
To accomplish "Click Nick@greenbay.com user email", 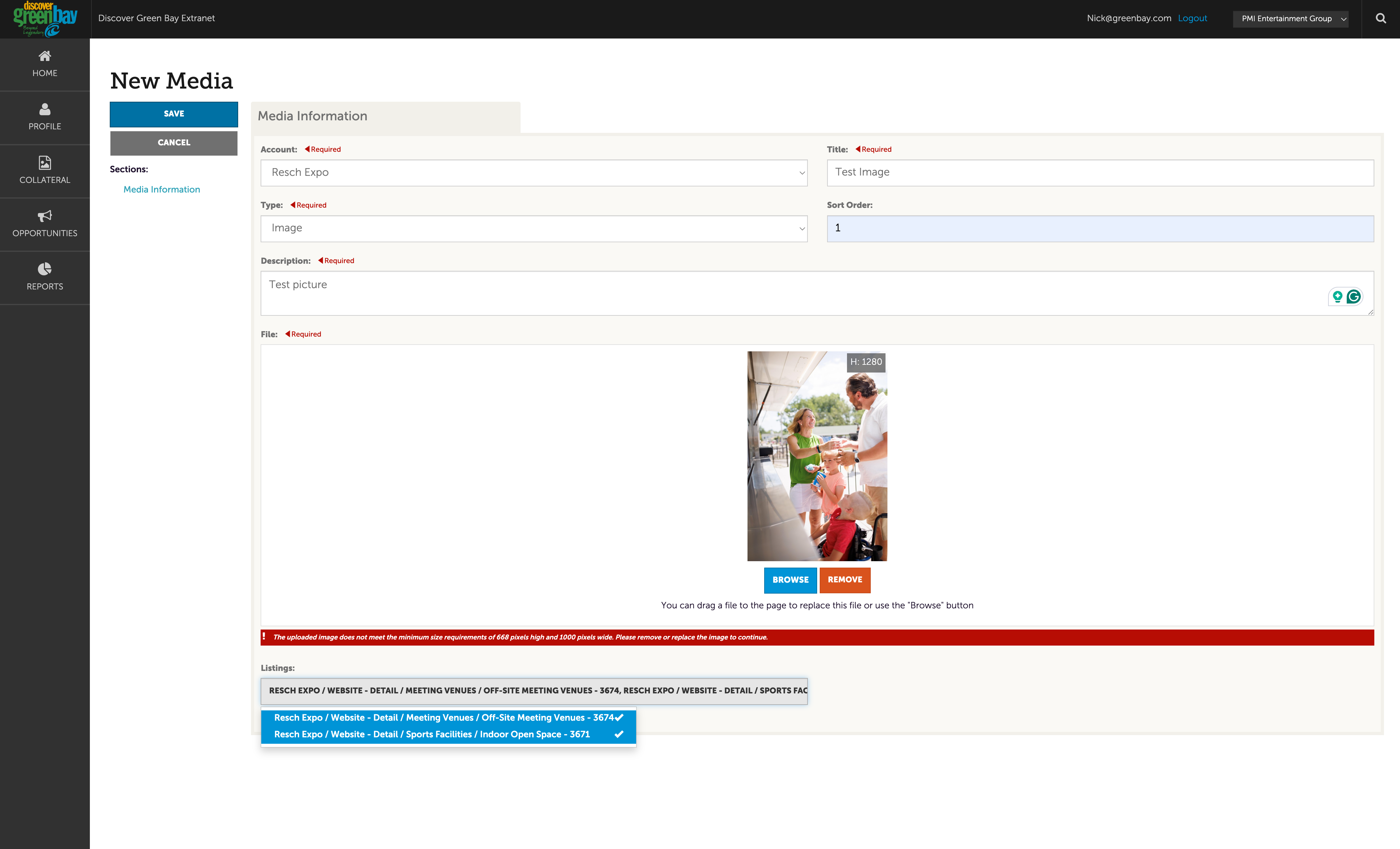I will pos(1129,18).
